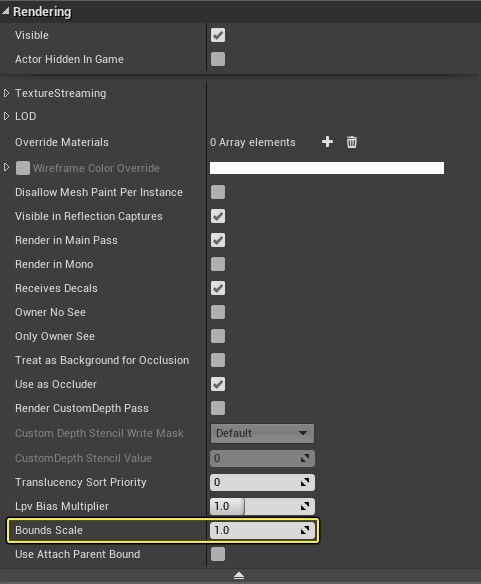Expand Wireframe Color Override triangle
Viewport: 481px width, 584px height.
pos(6,167)
